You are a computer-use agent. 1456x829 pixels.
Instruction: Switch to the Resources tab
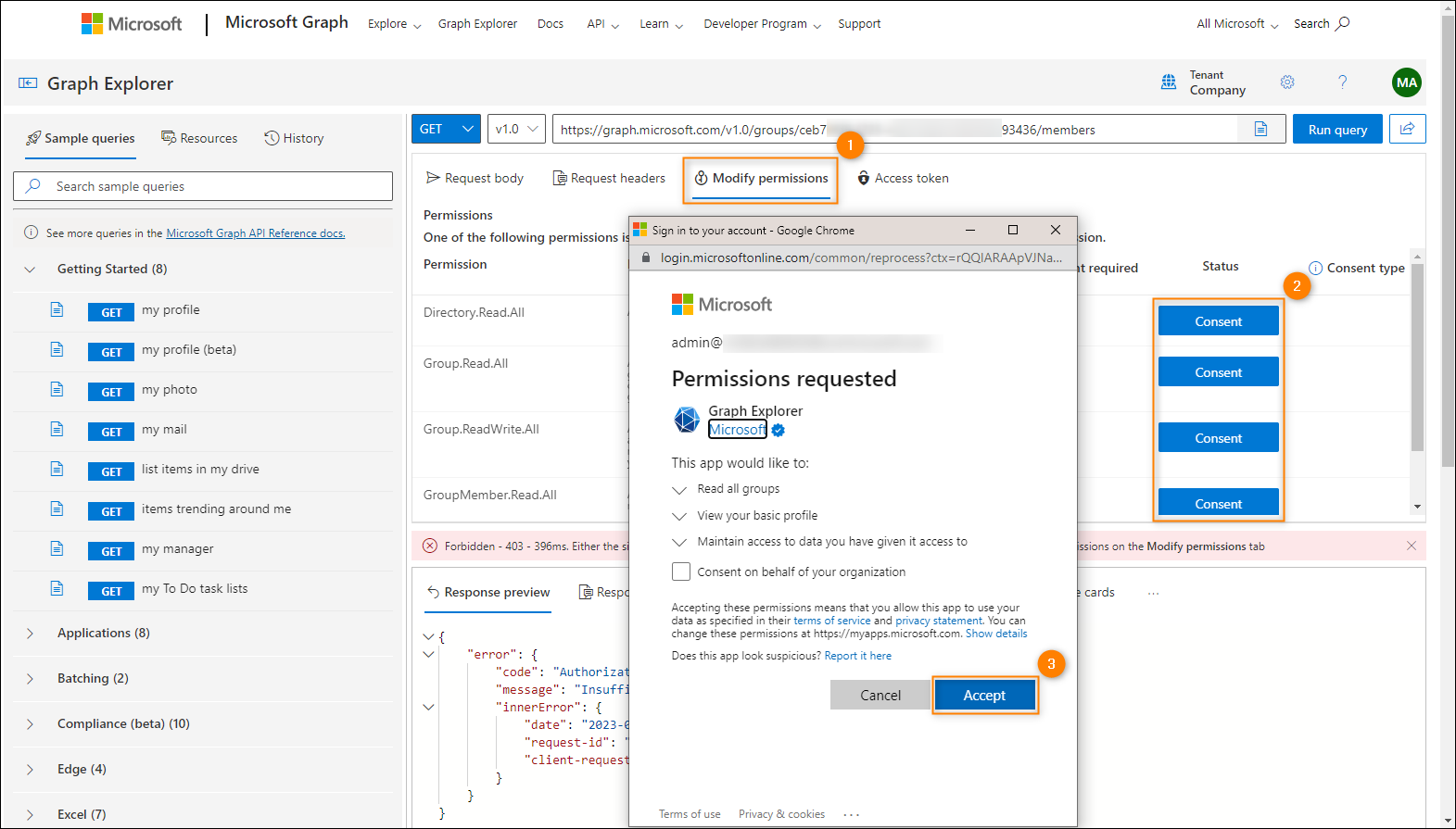pyautogui.click(x=199, y=138)
